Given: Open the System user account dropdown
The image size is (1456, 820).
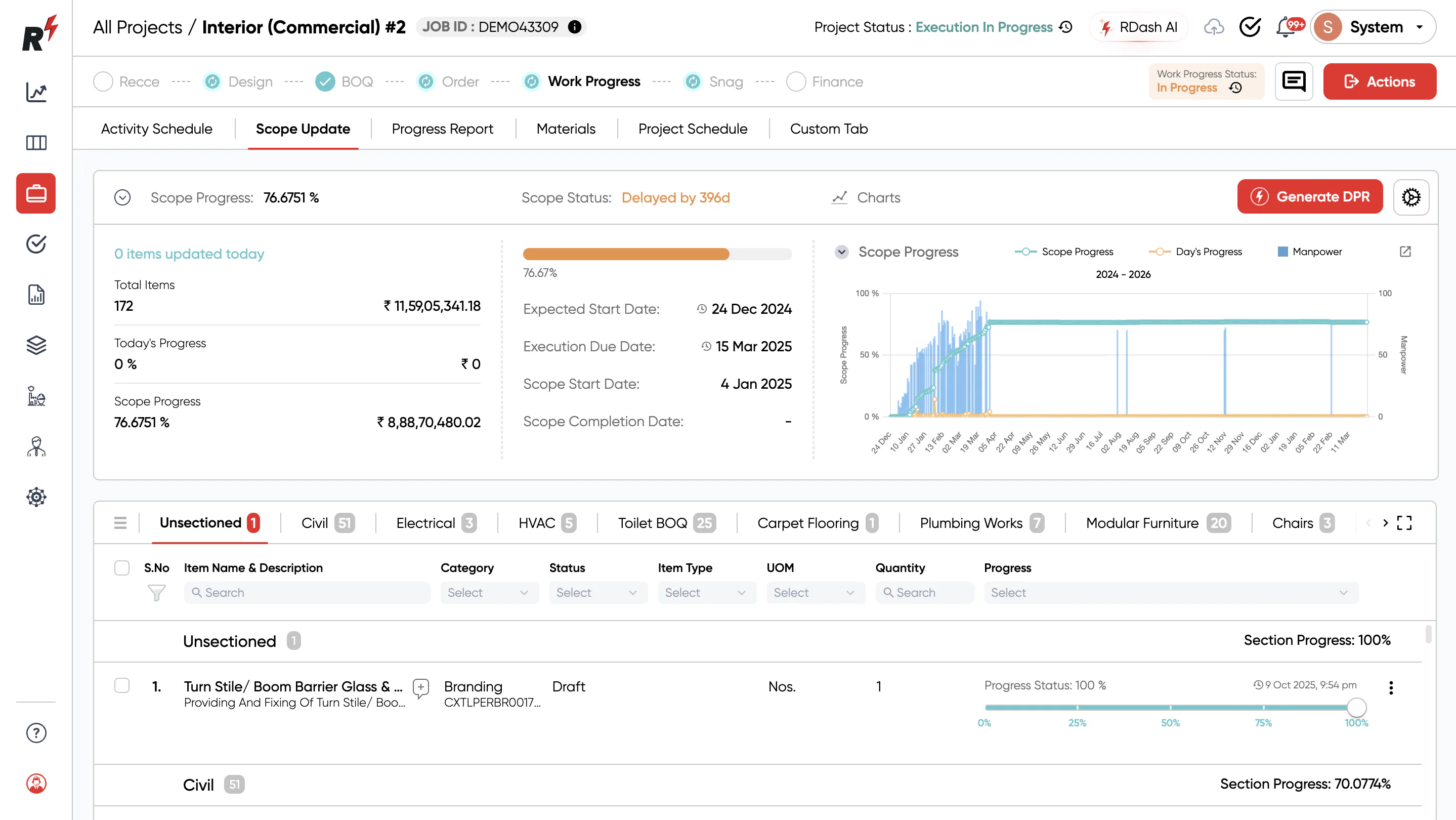Looking at the screenshot, I should tap(1372, 27).
